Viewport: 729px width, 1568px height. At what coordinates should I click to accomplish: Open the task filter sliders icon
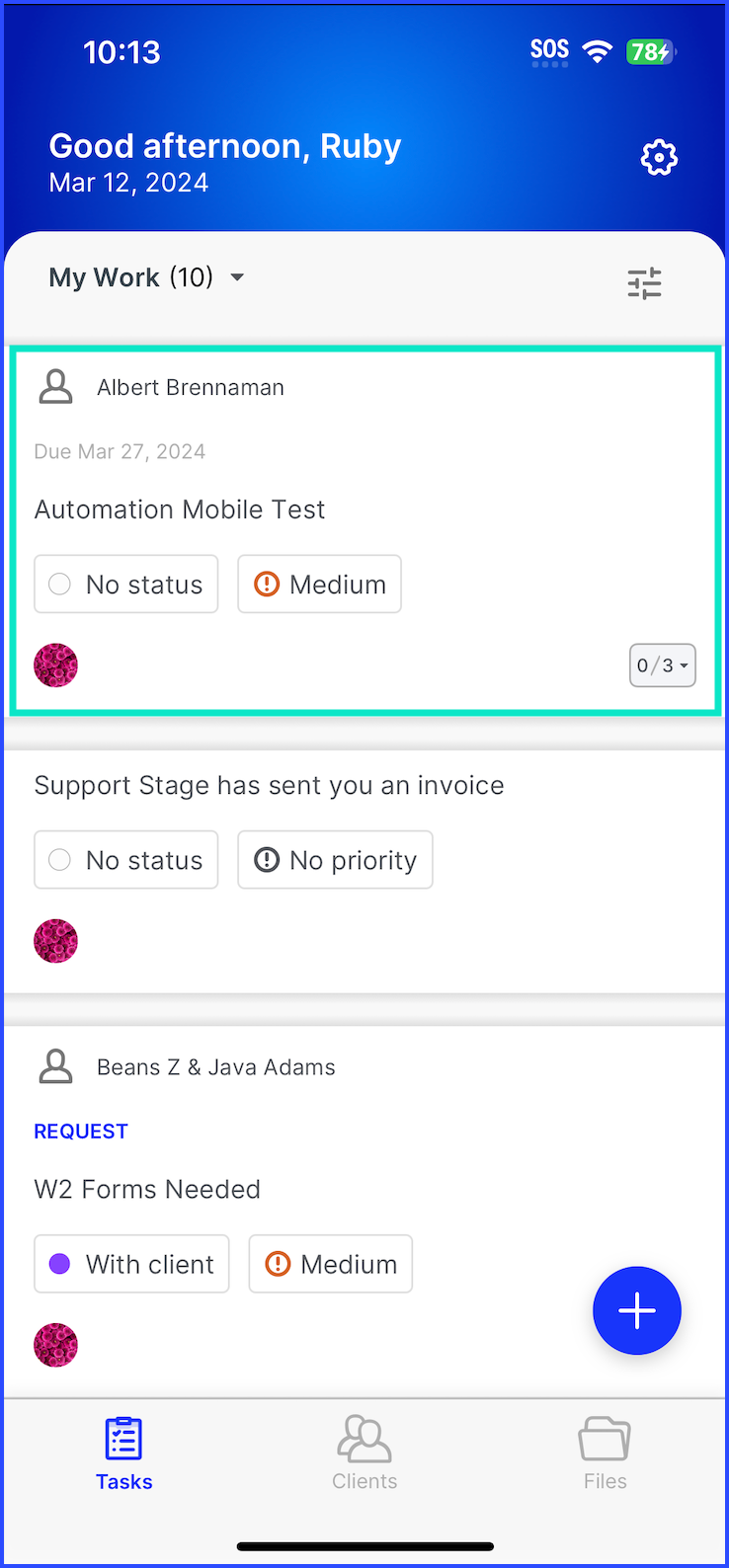point(644,283)
